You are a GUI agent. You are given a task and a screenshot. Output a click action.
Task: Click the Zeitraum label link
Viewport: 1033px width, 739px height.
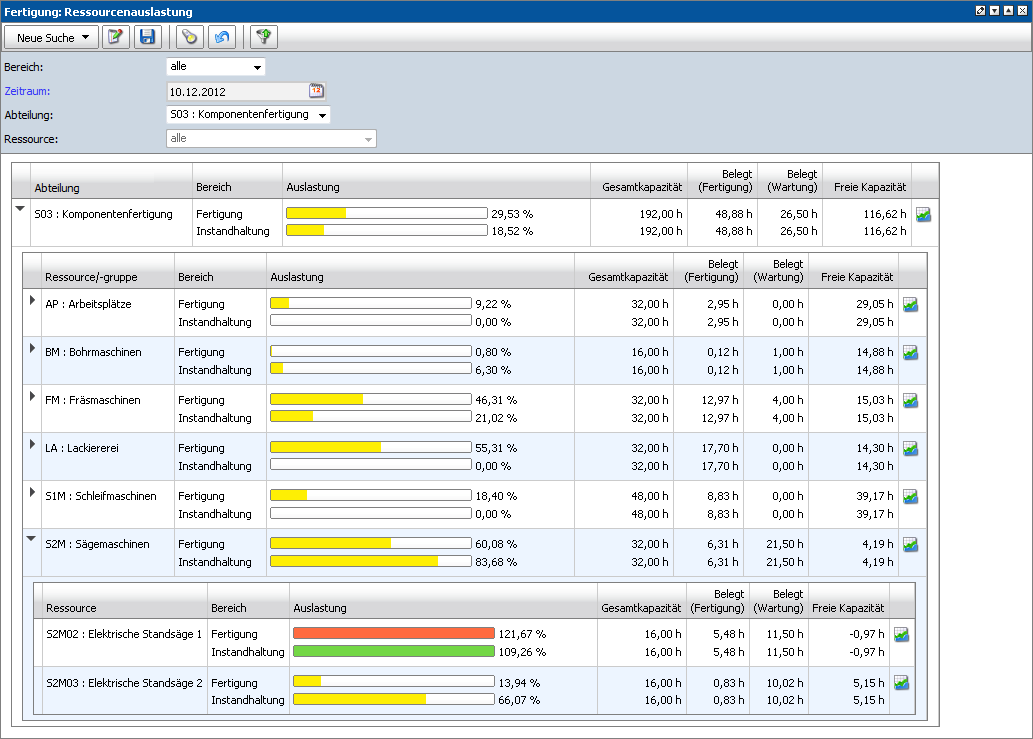27,91
